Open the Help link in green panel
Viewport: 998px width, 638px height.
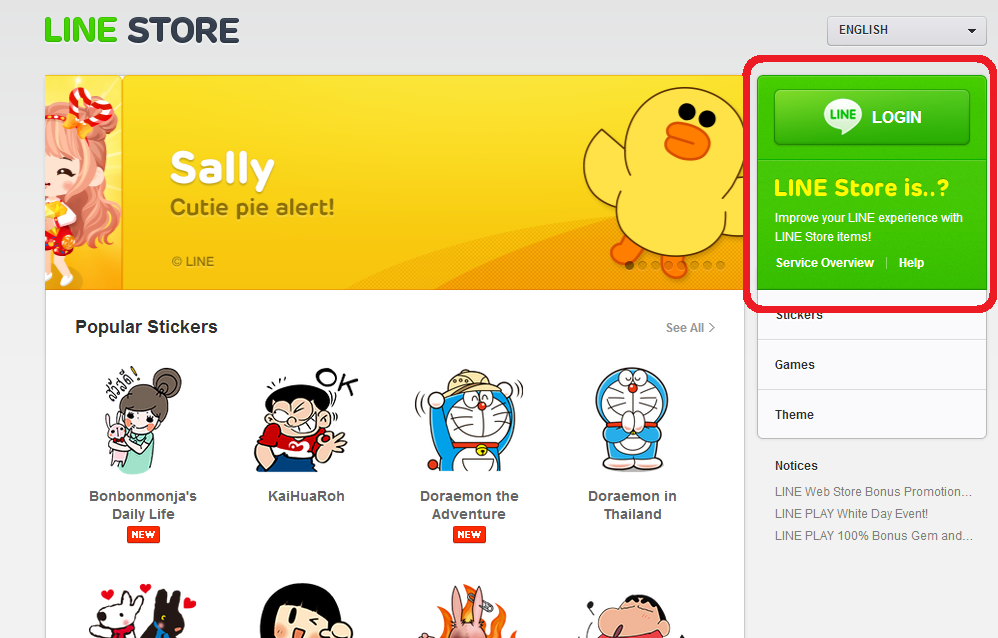click(911, 263)
